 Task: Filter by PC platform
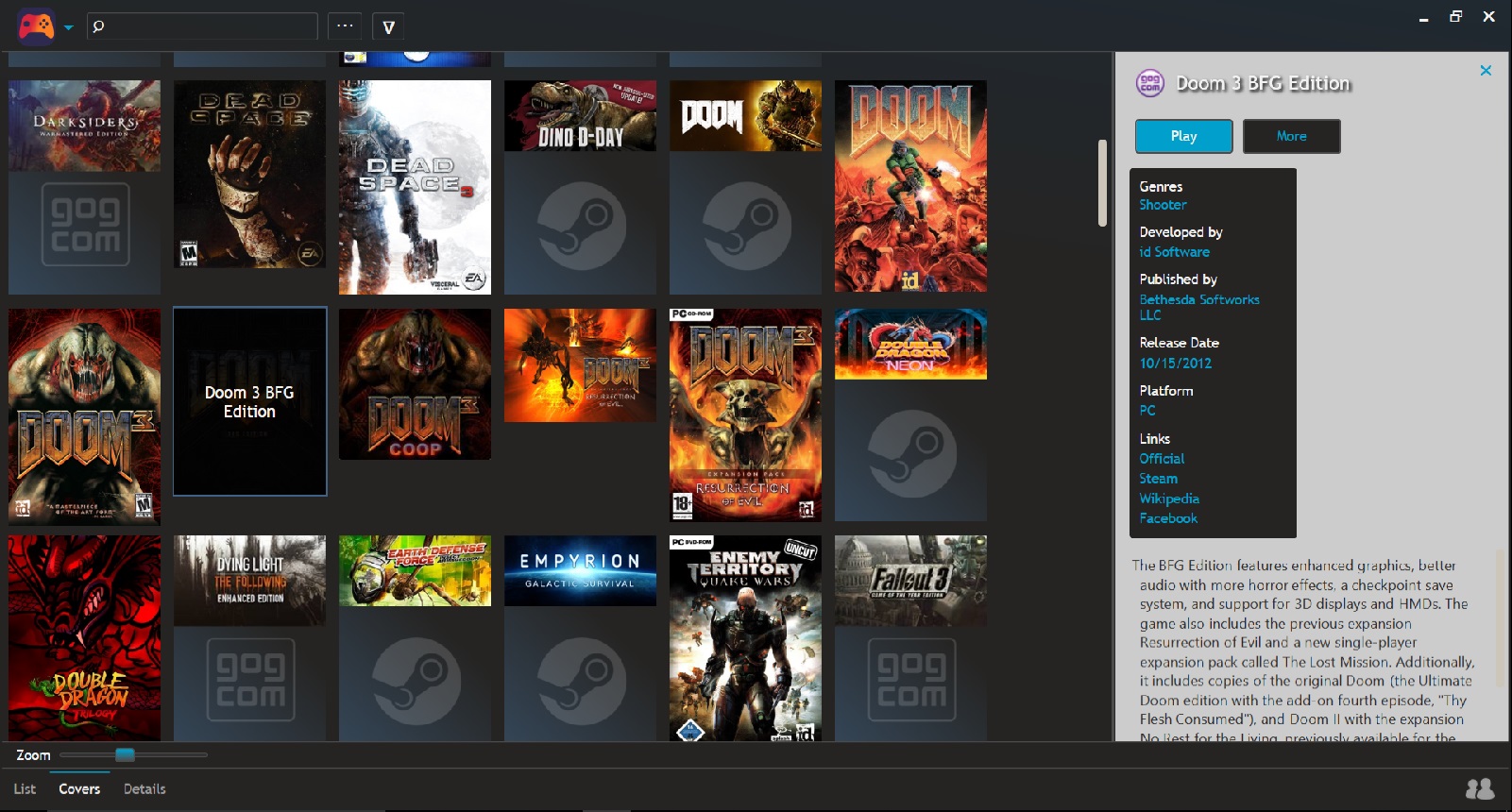coord(1147,411)
